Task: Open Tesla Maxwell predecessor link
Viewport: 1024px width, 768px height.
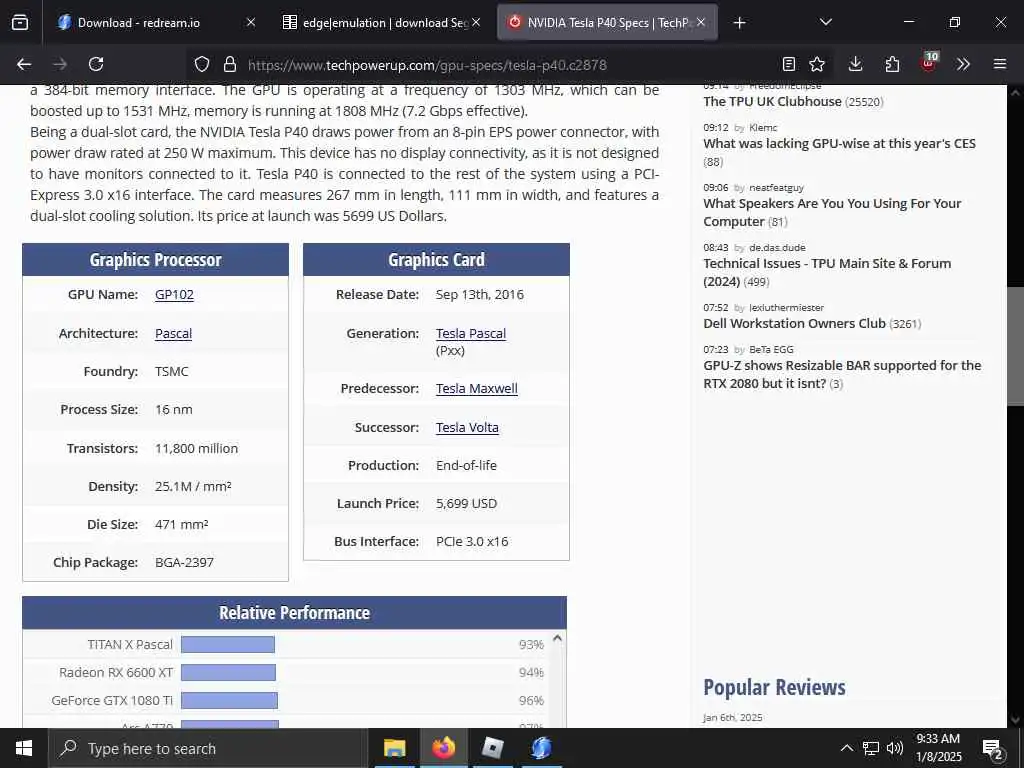Action: pyautogui.click(x=477, y=389)
